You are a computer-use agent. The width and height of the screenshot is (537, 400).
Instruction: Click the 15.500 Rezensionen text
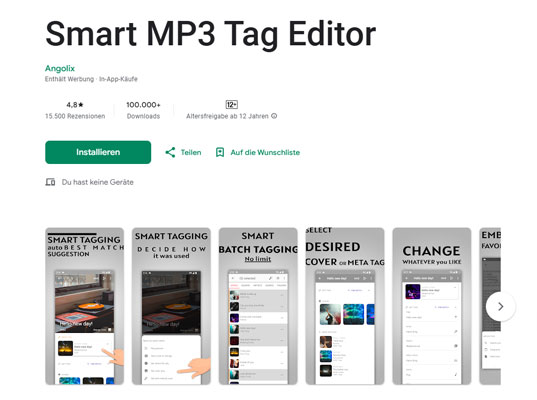pos(75,116)
